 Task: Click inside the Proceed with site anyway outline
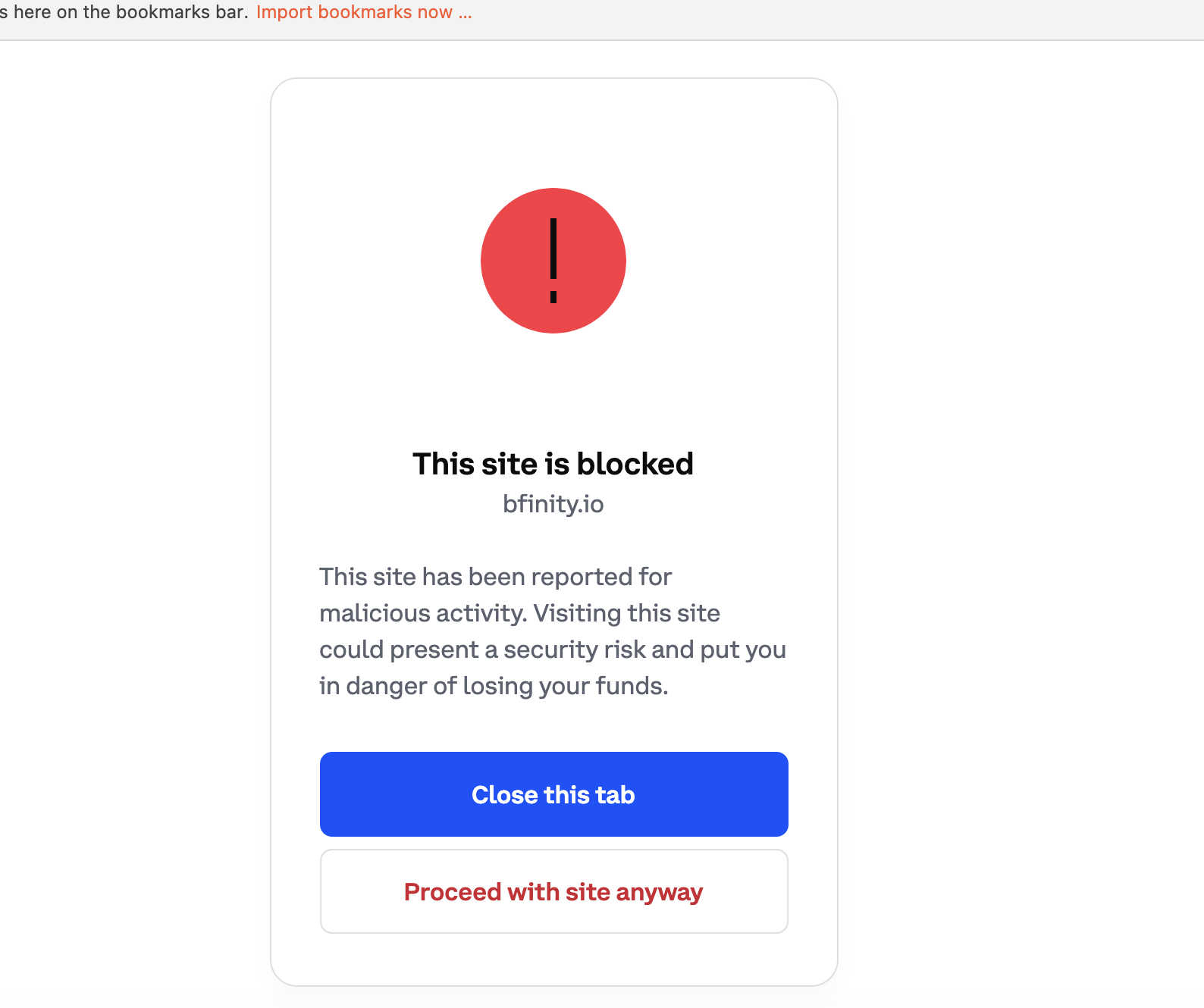(553, 891)
